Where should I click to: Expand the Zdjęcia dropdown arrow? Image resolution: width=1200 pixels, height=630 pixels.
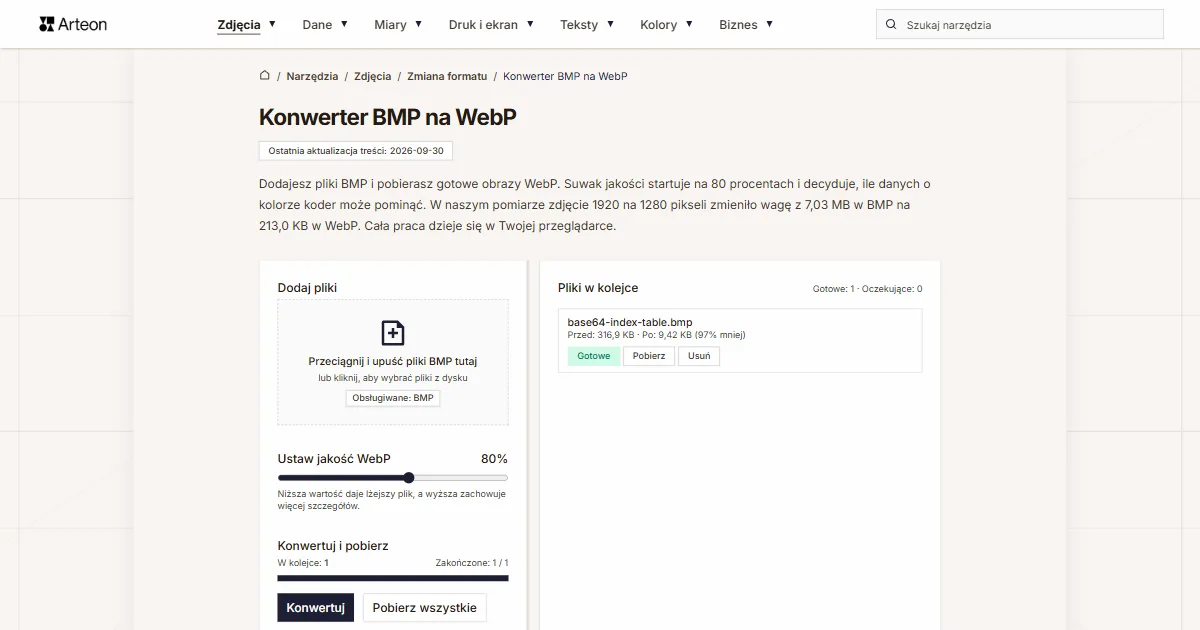pos(272,24)
